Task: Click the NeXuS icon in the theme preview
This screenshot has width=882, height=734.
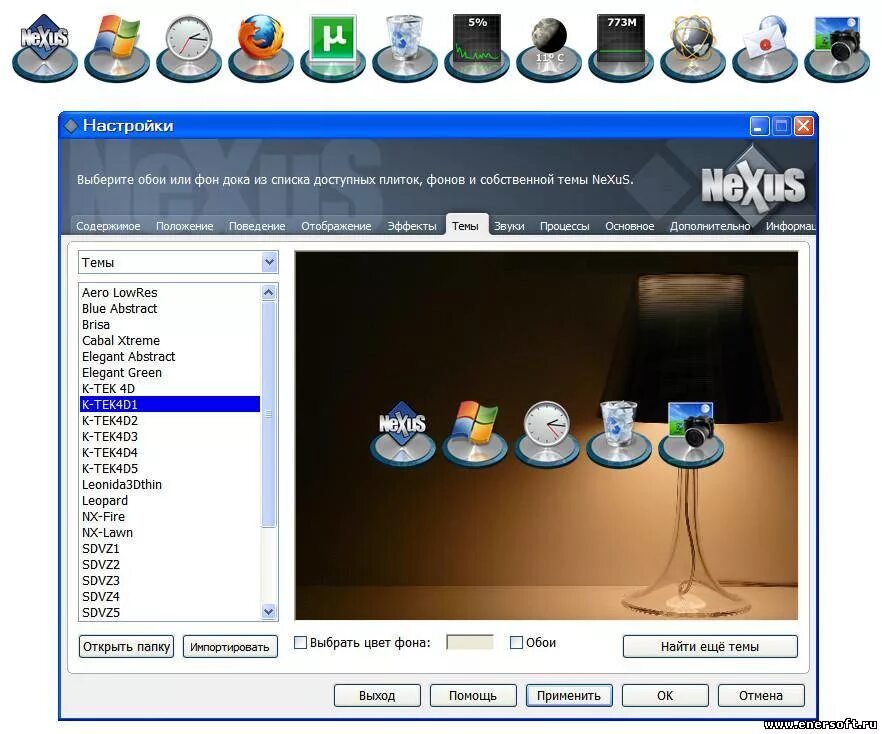Action: click(402, 433)
